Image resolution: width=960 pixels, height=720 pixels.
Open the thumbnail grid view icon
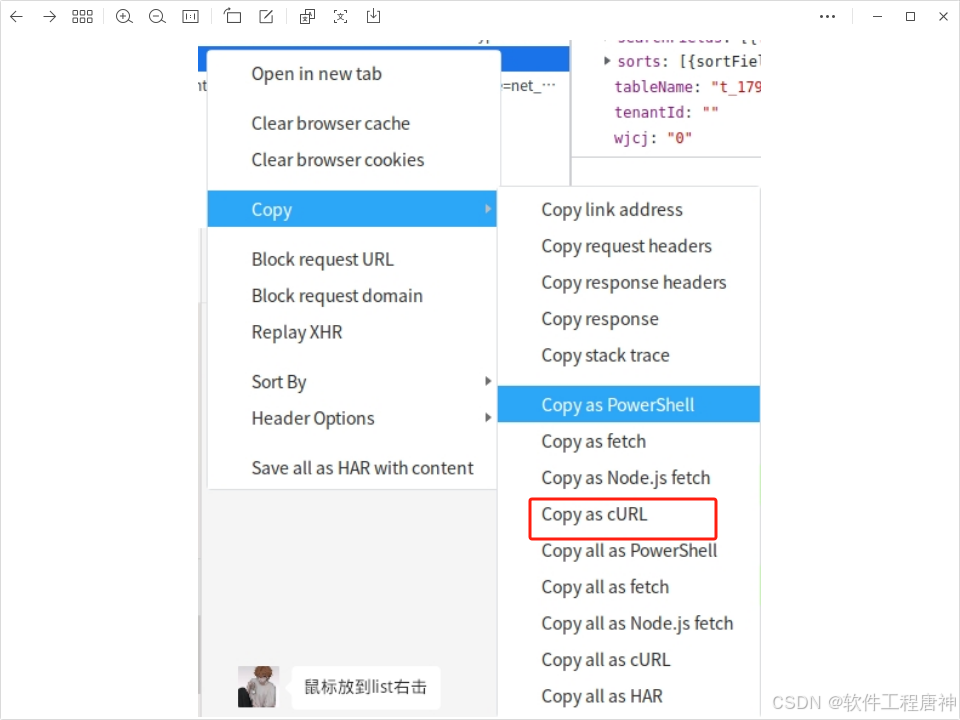coord(83,16)
